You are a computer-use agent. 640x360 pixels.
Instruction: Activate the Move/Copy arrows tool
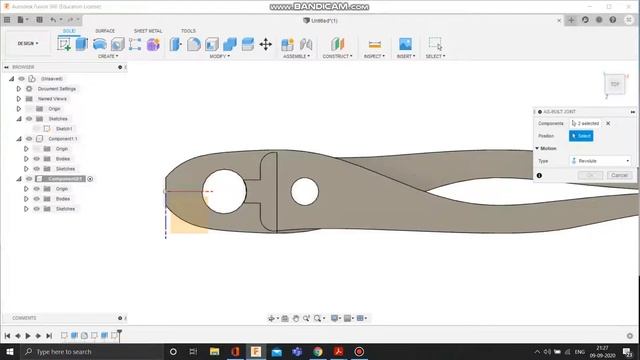pos(266,44)
